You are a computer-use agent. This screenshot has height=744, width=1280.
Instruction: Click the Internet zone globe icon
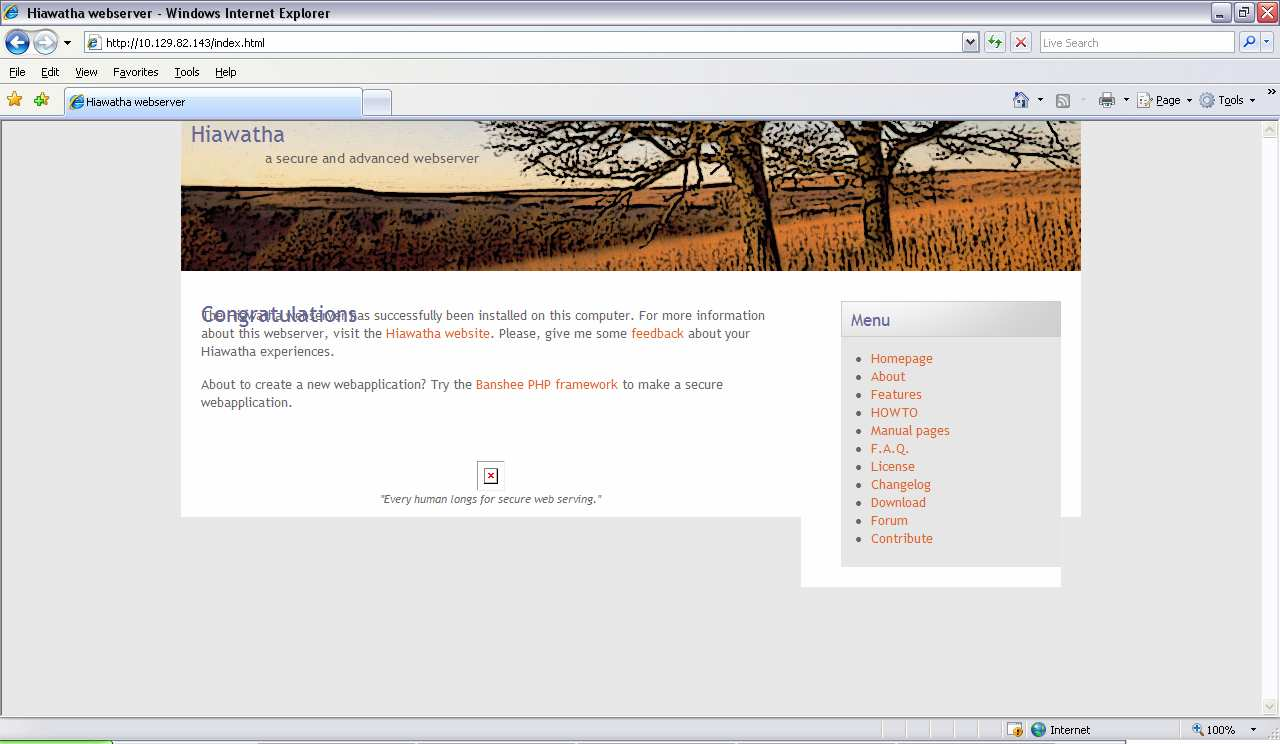pyautogui.click(x=1038, y=730)
